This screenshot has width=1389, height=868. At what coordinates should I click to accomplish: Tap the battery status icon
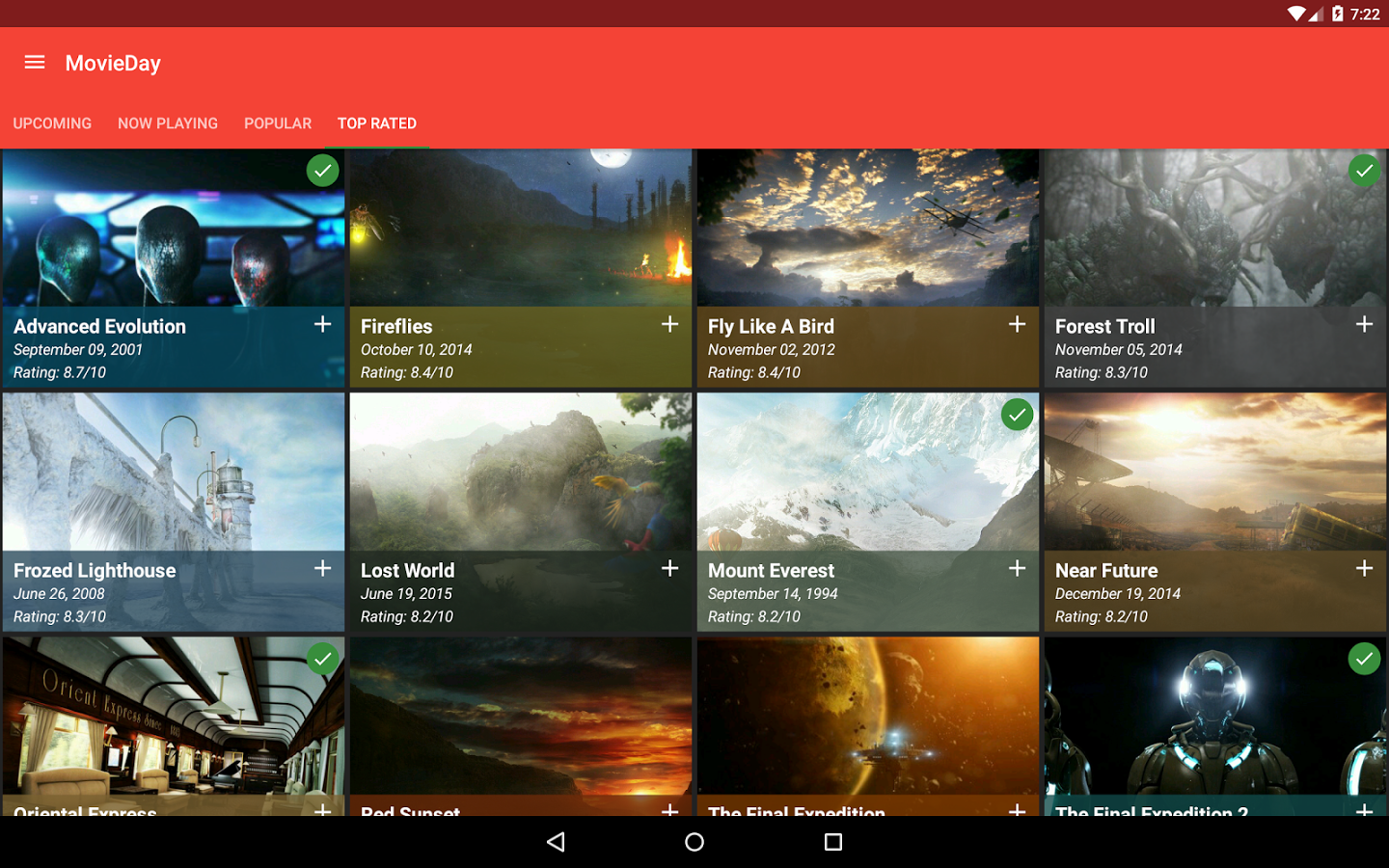[x=1337, y=14]
